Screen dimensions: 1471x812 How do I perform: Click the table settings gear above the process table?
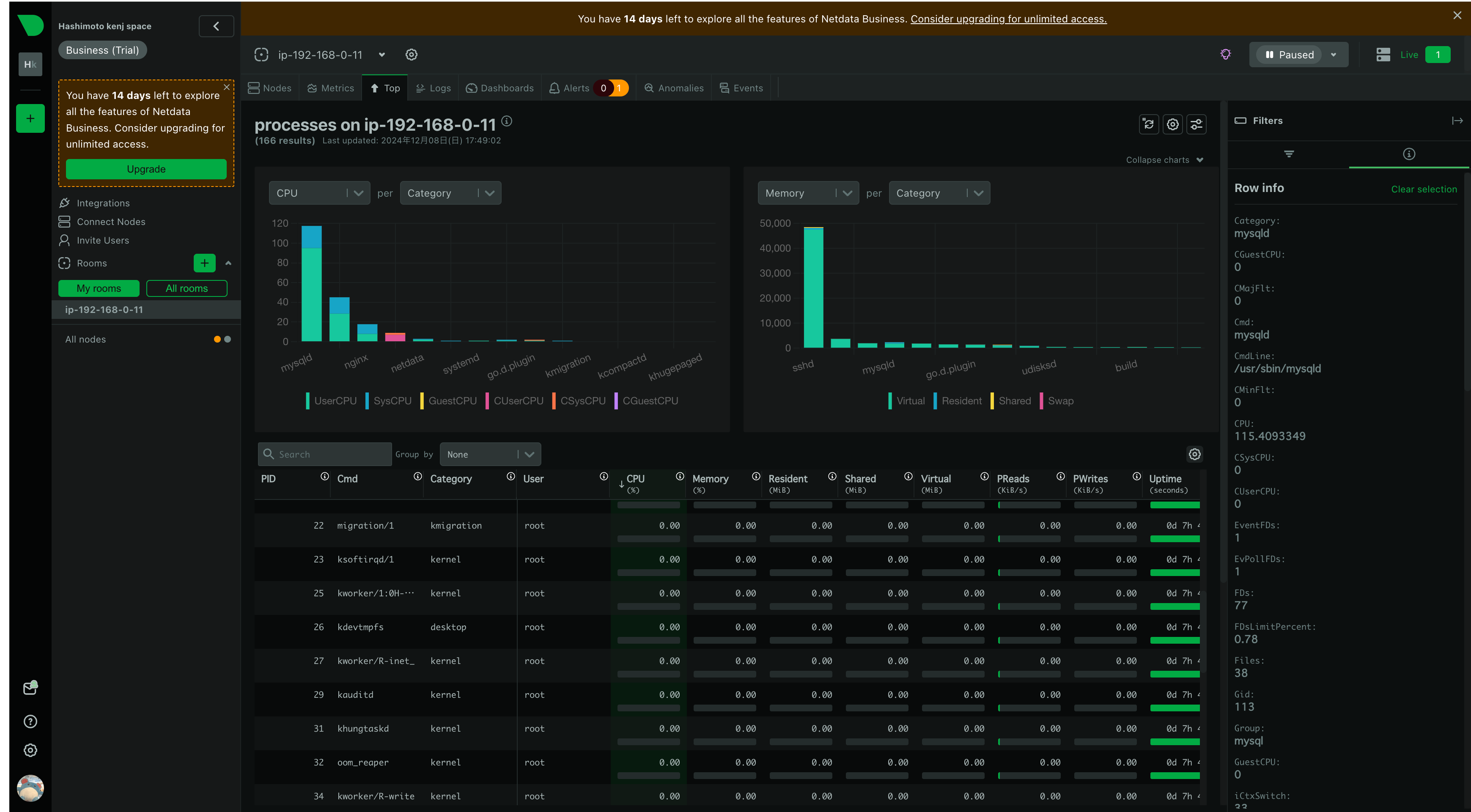click(1195, 454)
